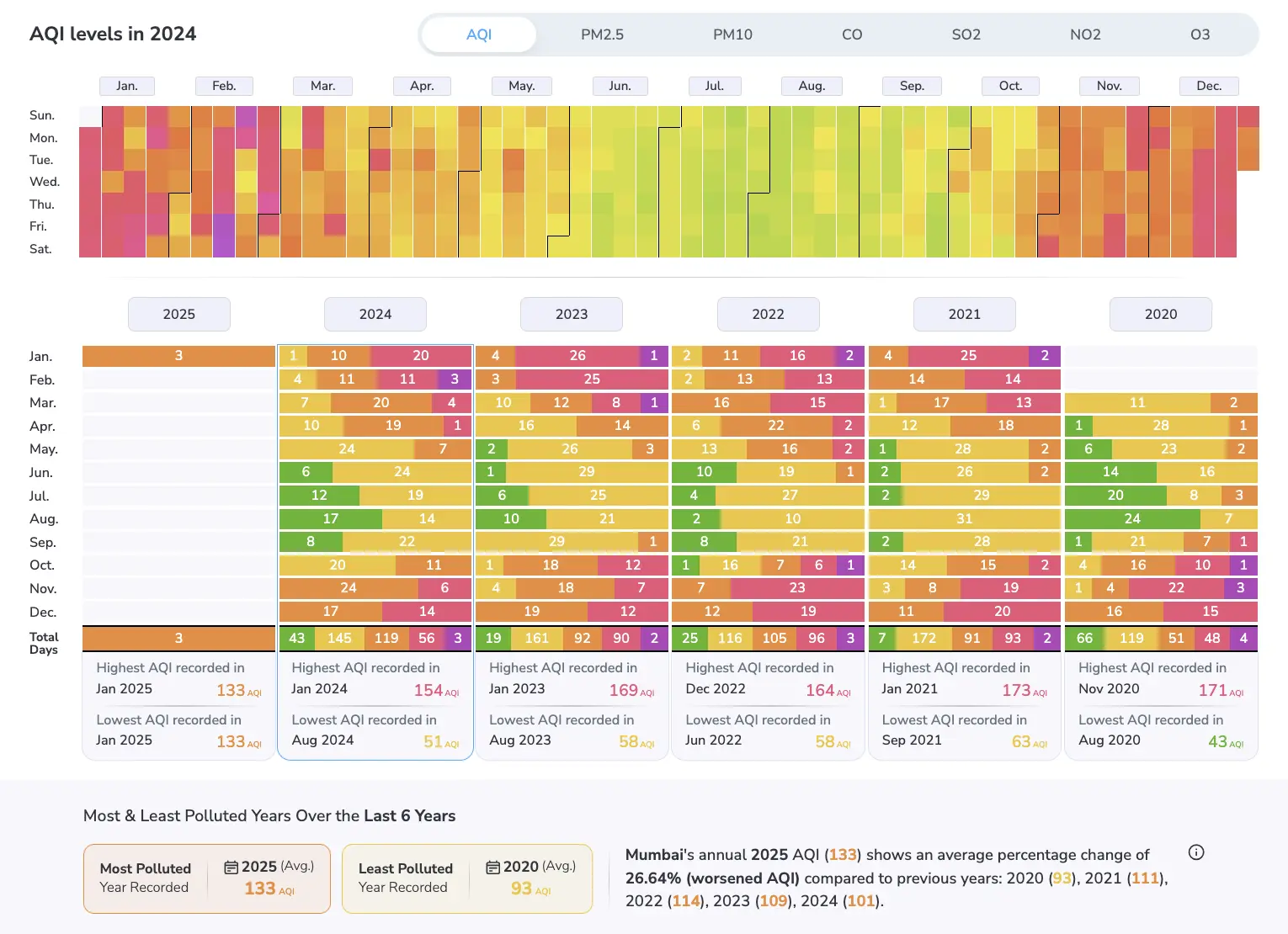The image size is (1288, 934).
Task: Click the Total Days row label
Action: (44, 643)
